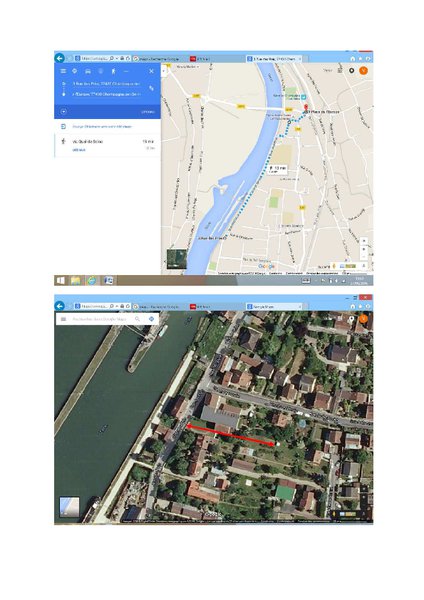Open the orange account avatar on upper map

click(364, 71)
